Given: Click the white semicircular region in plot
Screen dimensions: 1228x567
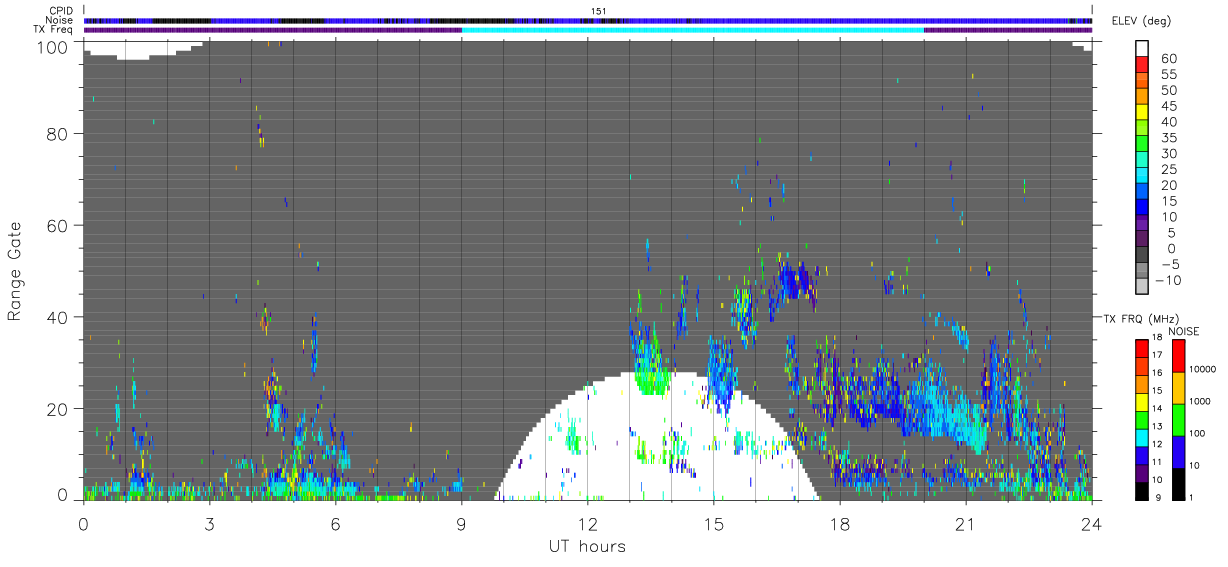Looking at the screenshot, I should [657, 437].
